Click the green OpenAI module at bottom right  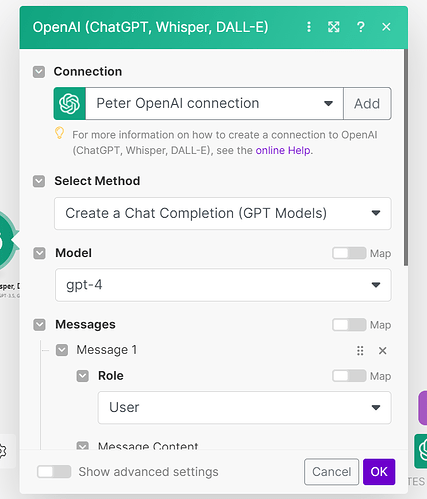[x=421, y=451]
